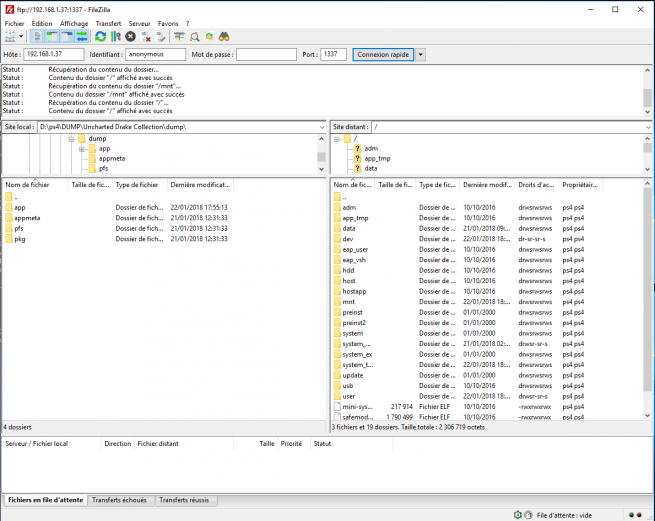Viewport: 655px width, 521px height.
Task: Open the Favoris menu
Action: point(168,23)
